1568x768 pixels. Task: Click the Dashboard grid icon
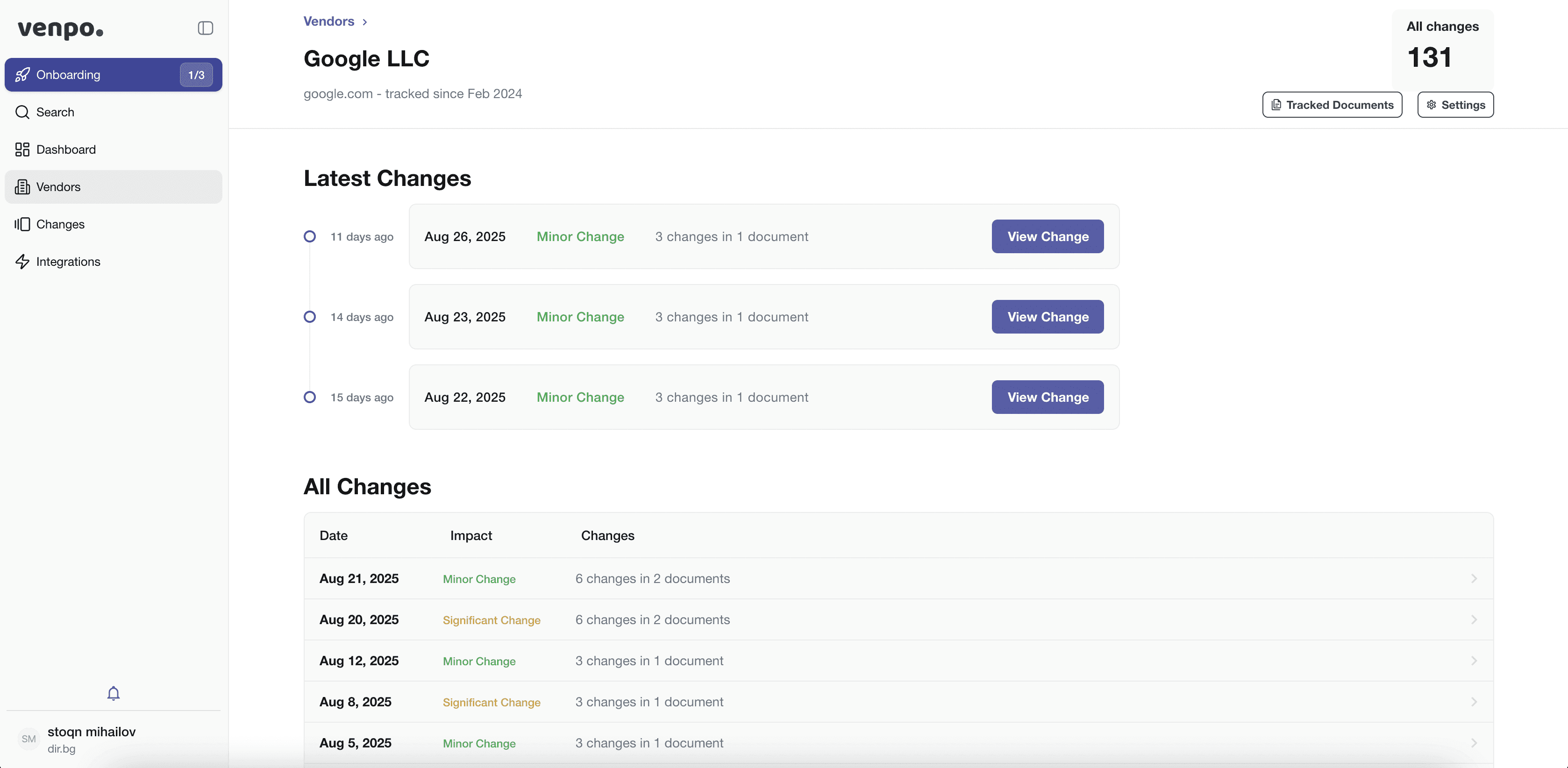(x=22, y=149)
